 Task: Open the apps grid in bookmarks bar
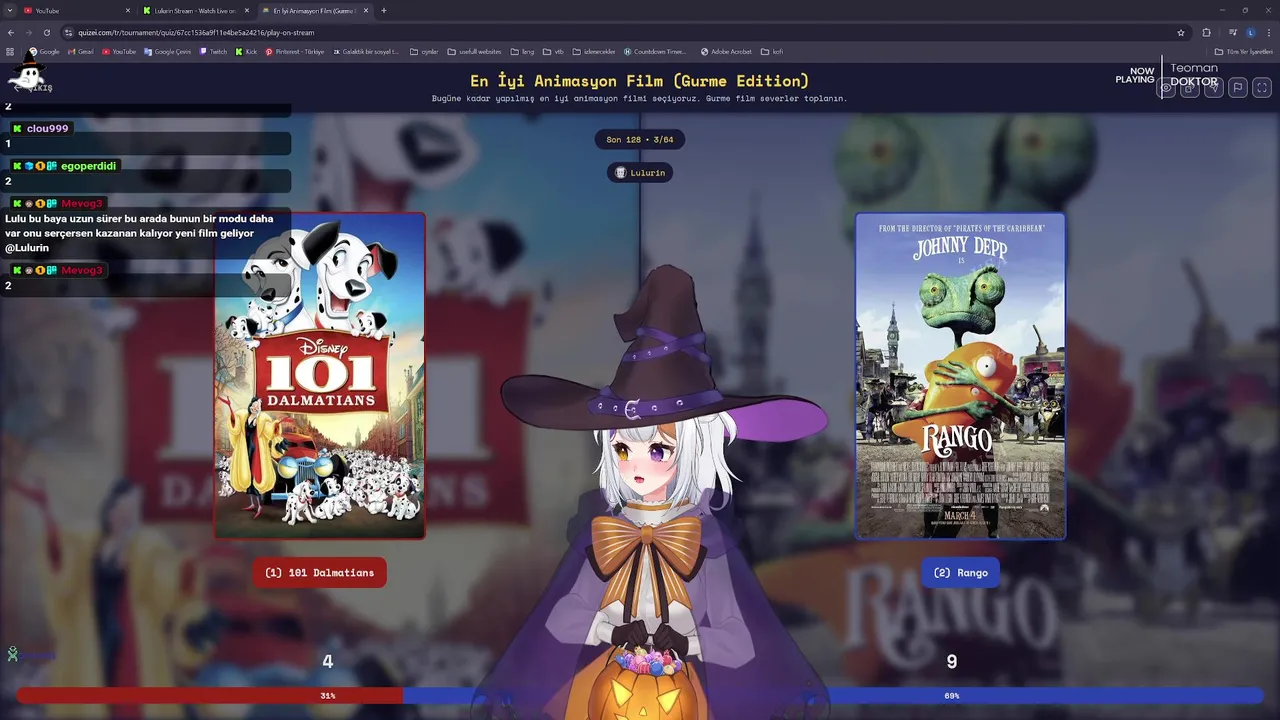pyautogui.click(x=10, y=51)
